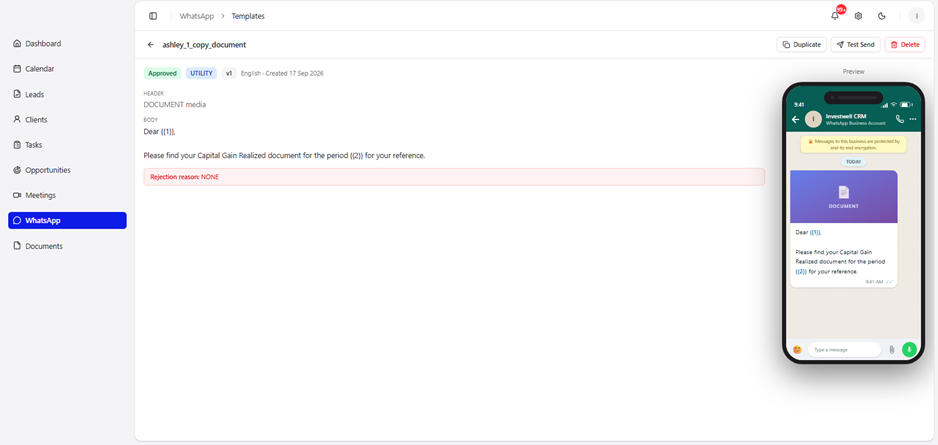Open the user avatar menu
Viewport: 938px width, 445px height.
point(916,16)
